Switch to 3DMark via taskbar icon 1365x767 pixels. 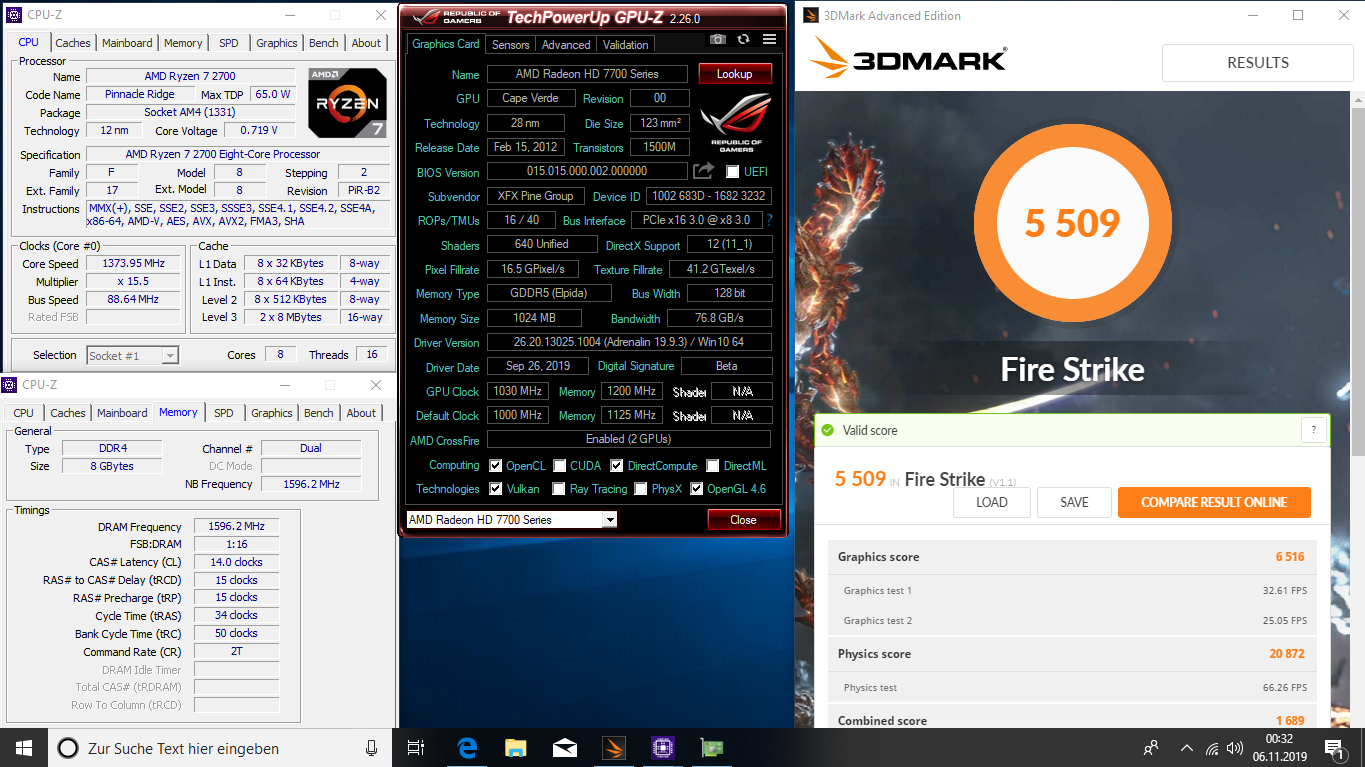point(614,747)
